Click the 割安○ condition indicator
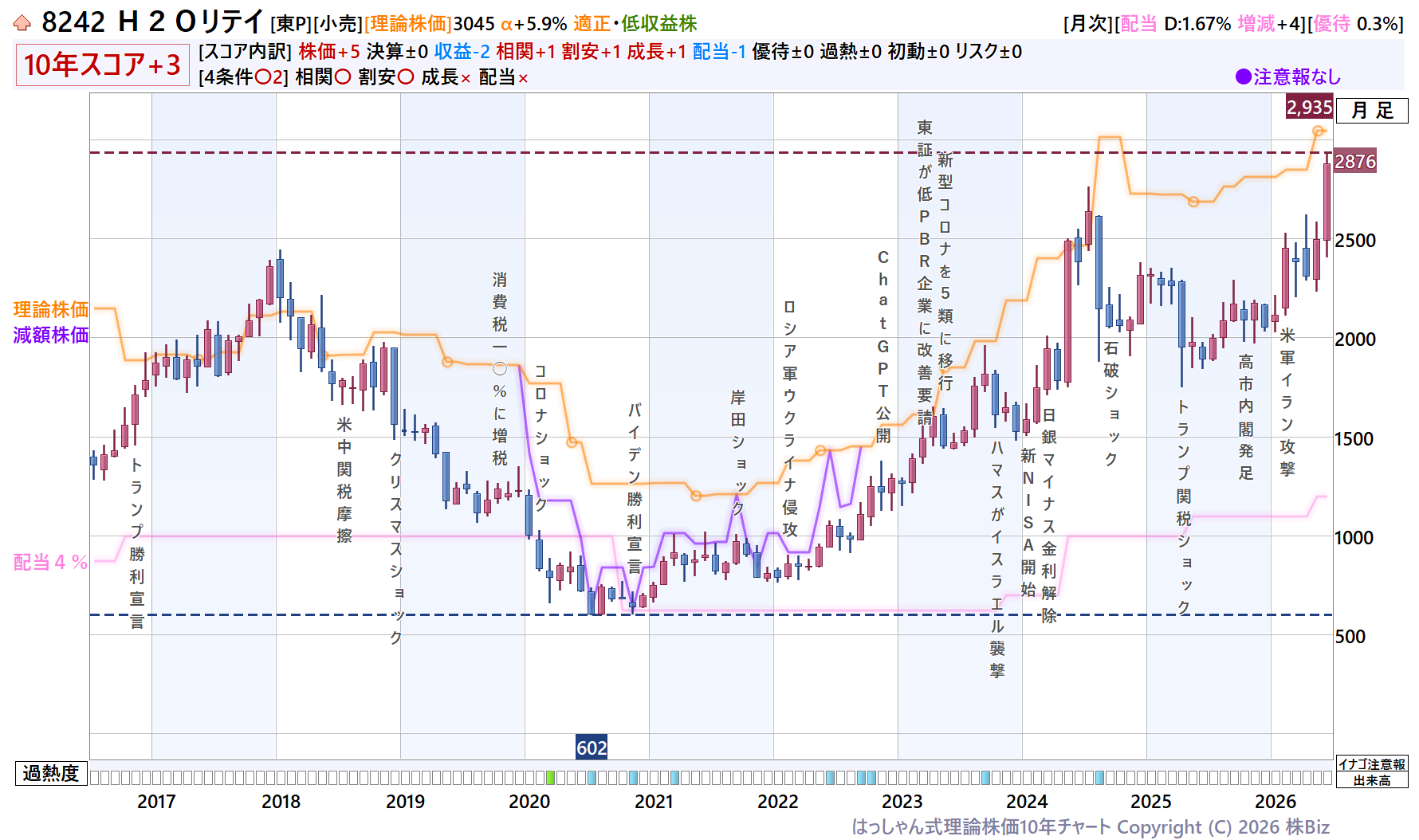1419x840 pixels. coord(386,77)
